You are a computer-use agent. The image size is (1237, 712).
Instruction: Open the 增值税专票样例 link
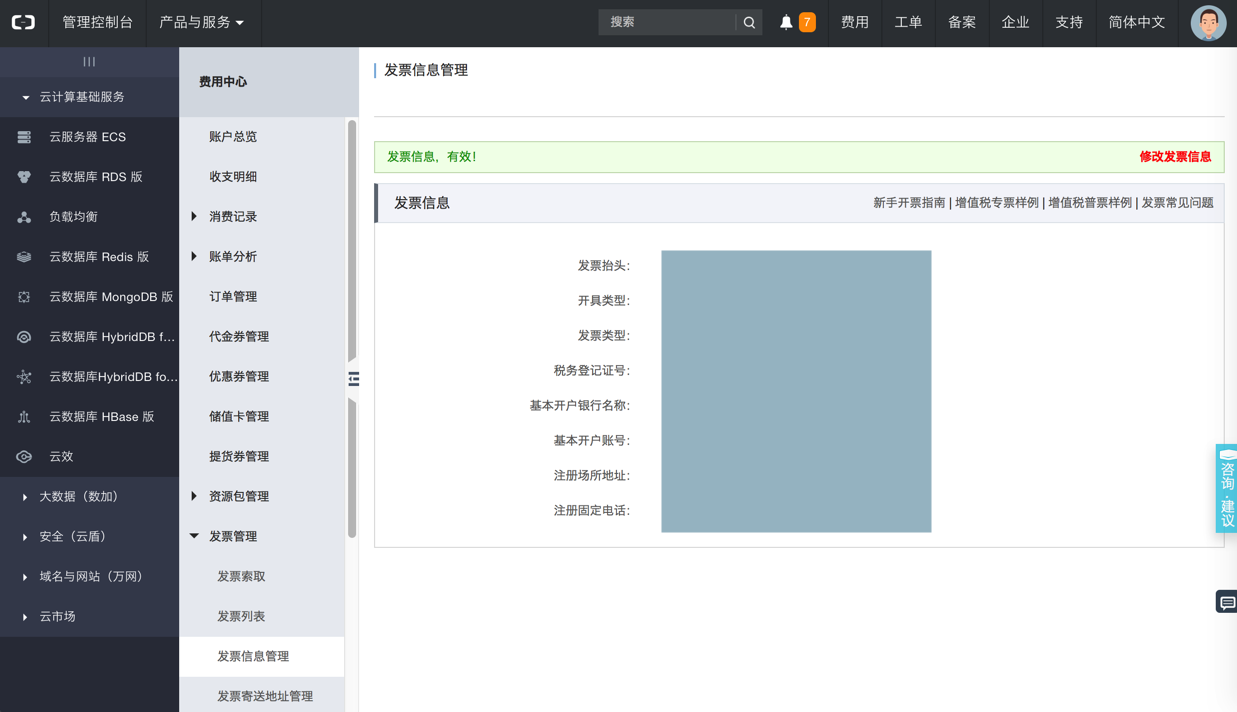[997, 203]
